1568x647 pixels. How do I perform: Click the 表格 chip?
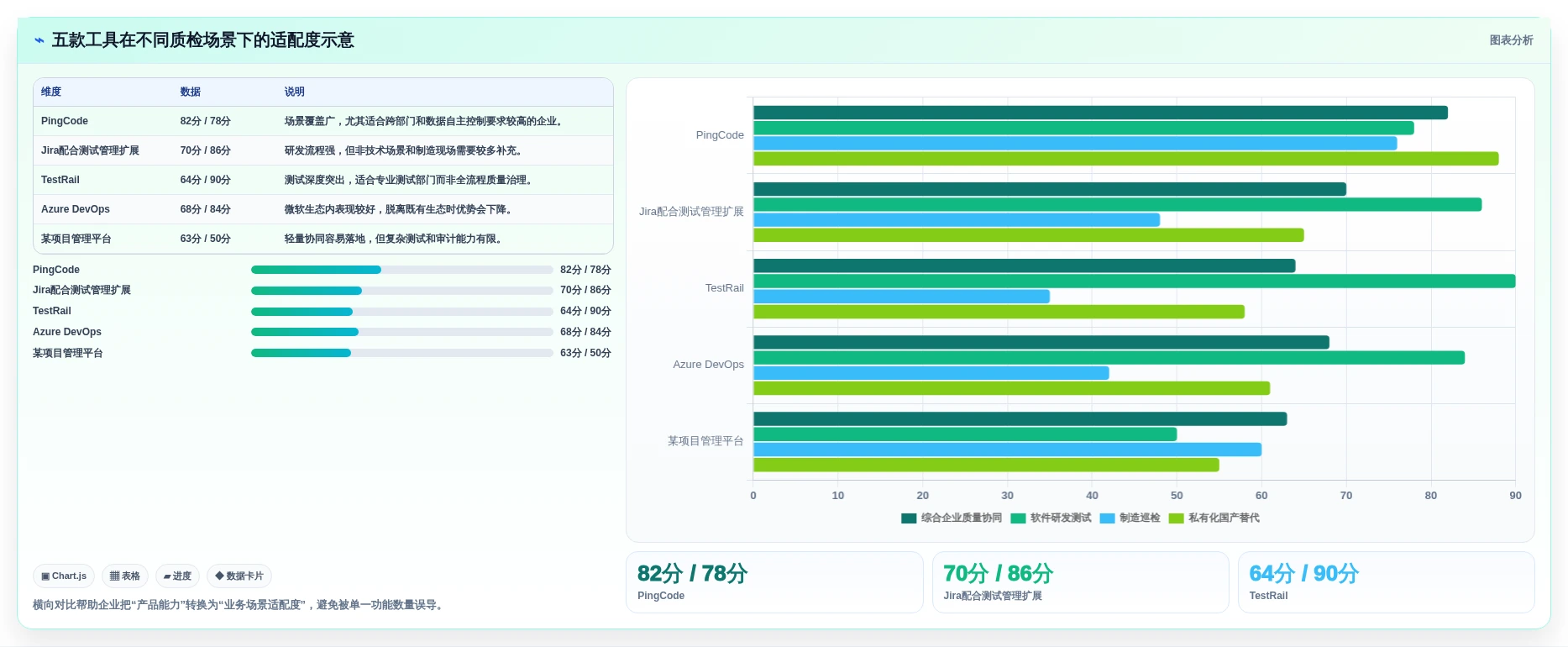(125, 576)
